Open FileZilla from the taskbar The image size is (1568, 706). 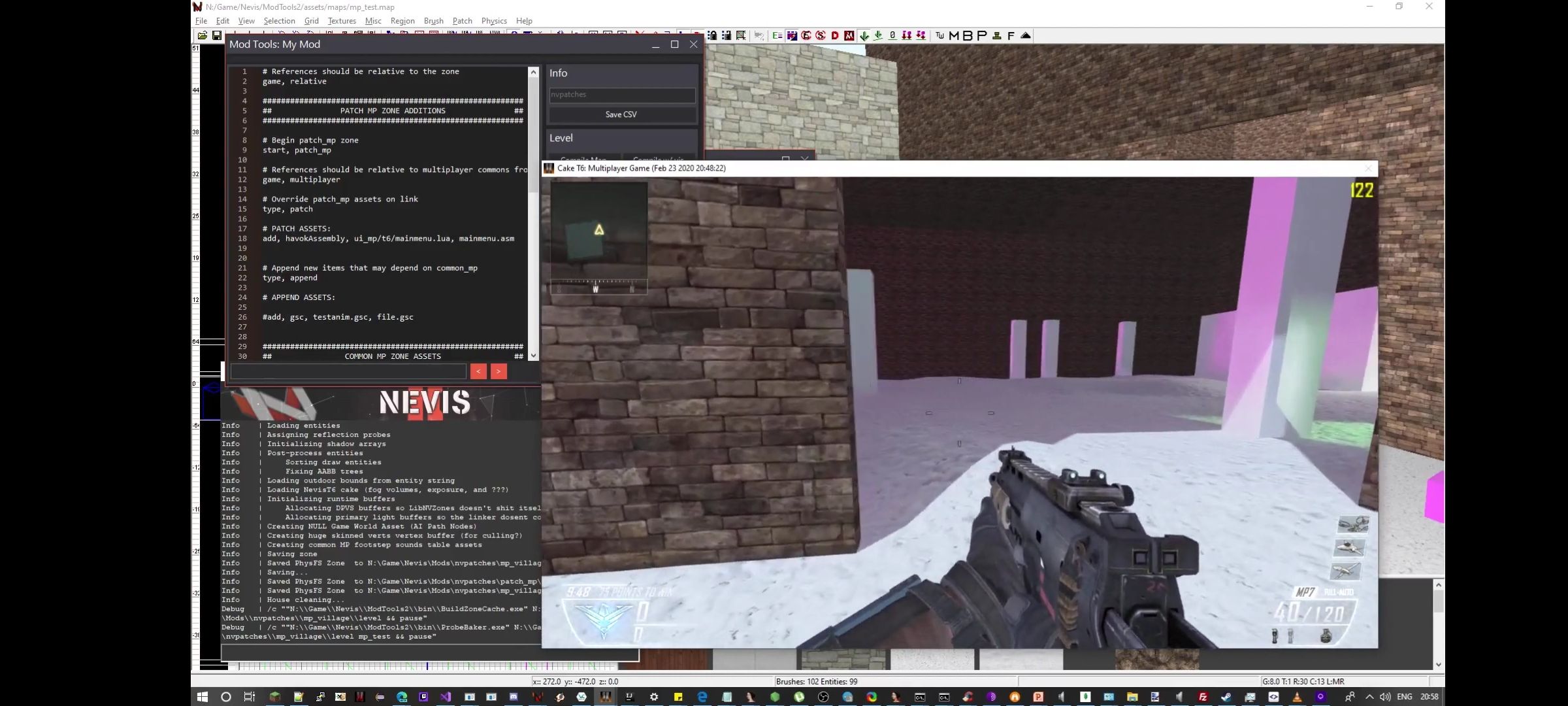click(x=1202, y=697)
